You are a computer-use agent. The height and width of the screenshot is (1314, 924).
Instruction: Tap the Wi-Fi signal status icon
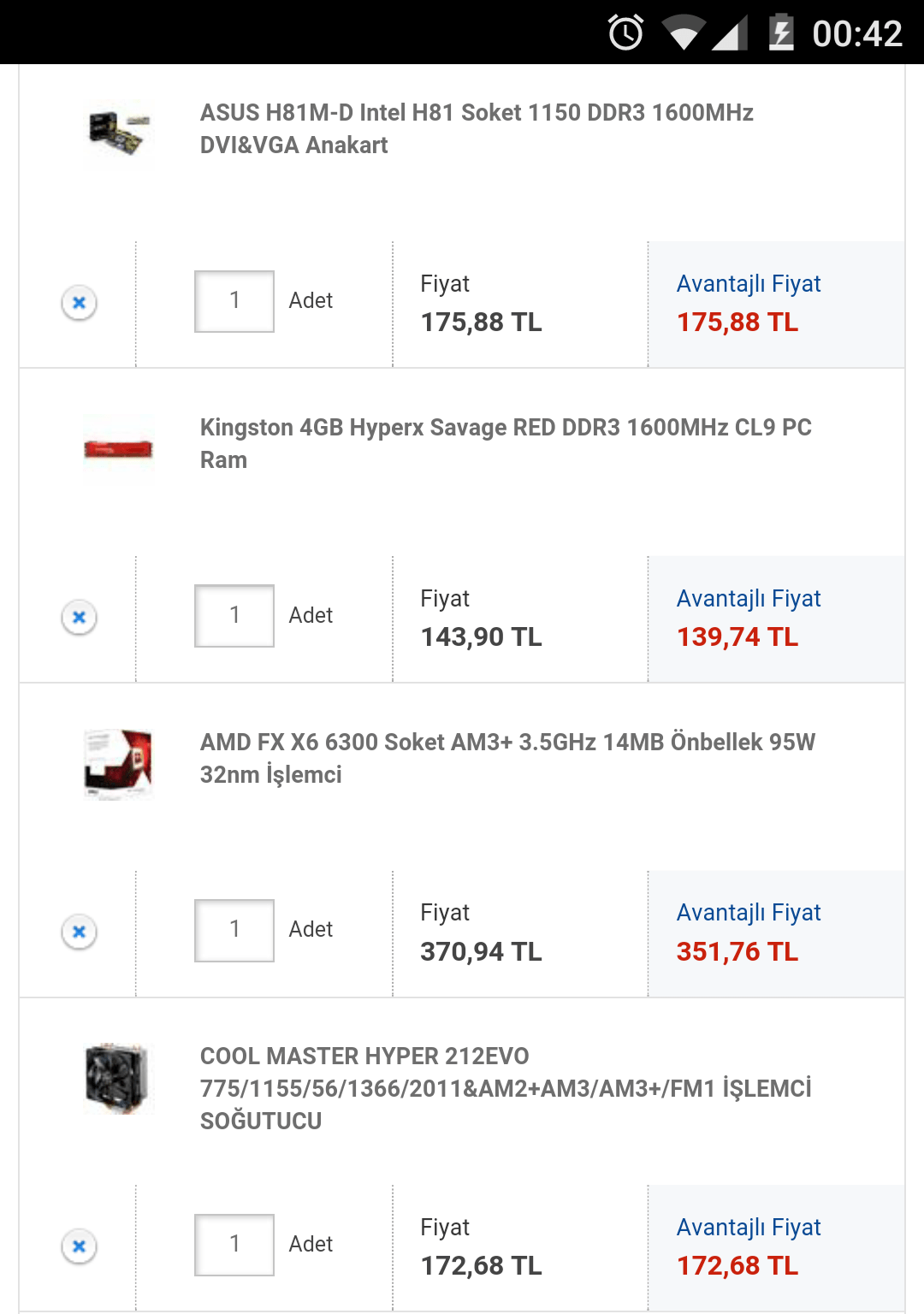pos(683,34)
